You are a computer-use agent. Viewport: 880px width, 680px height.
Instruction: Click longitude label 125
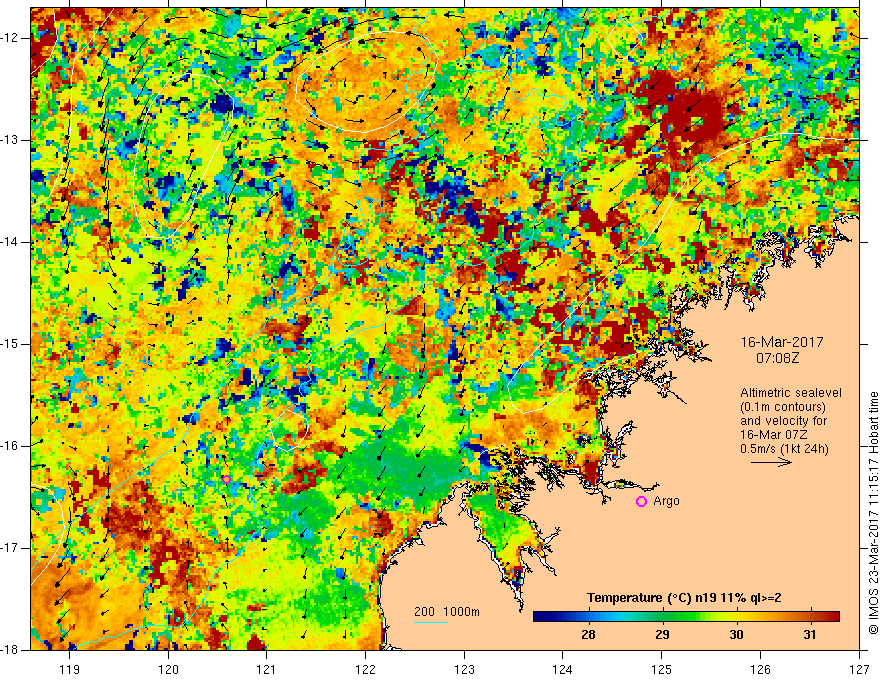(662, 669)
